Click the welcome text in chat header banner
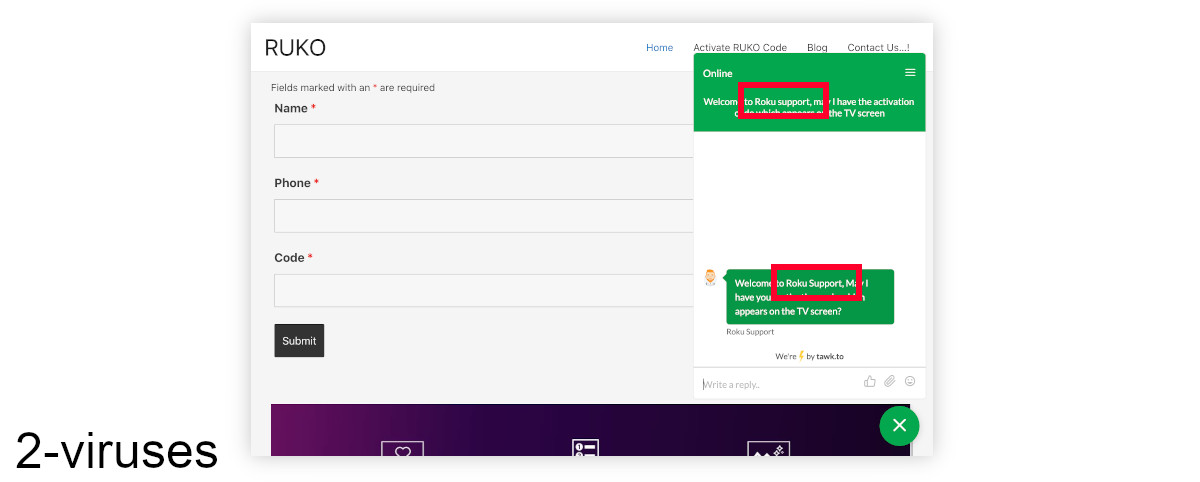Image resolution: width=1200 pixels, height=482 pixels. pyautogui.click(x=809, y=107)
